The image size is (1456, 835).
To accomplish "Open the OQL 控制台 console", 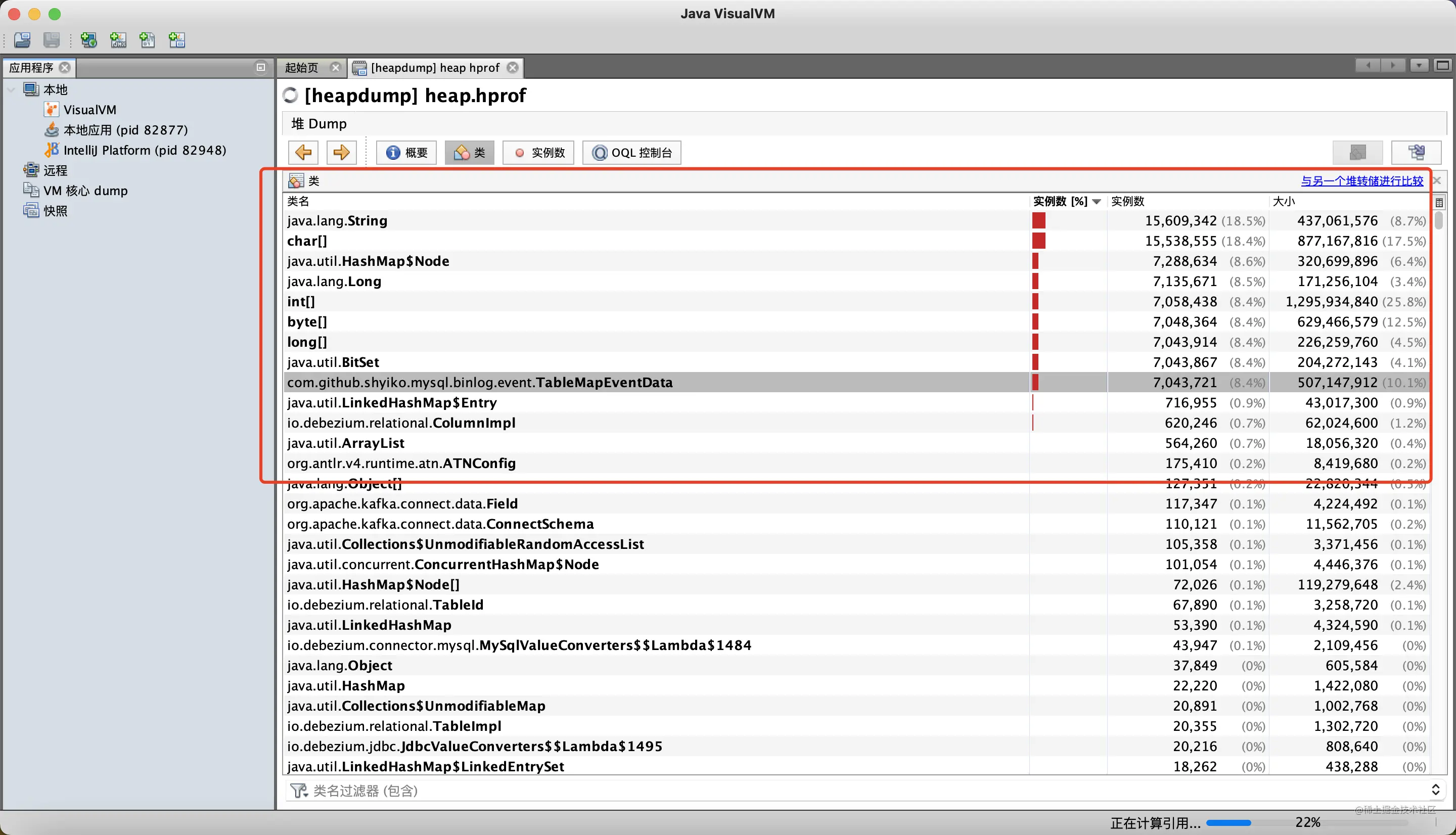I will pos(631,153).
